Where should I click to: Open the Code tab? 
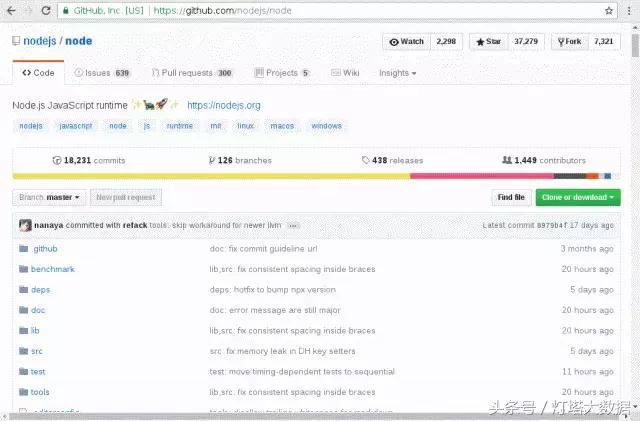click(x=38, y=73)
